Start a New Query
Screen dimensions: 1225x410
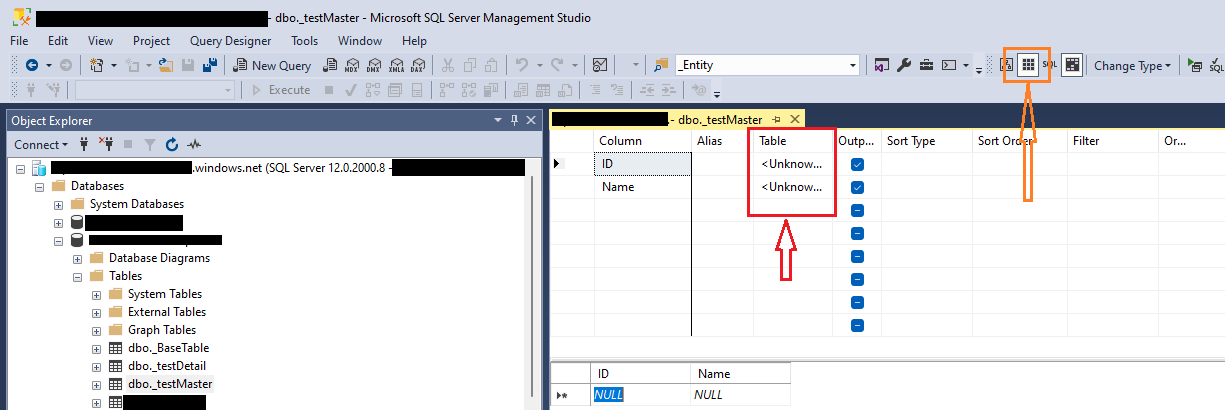(x=272, y=65)
